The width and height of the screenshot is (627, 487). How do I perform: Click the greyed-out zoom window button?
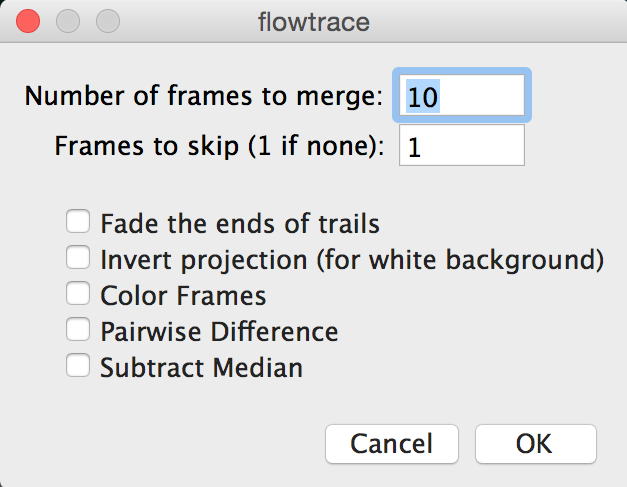click(x=108, y=21)
